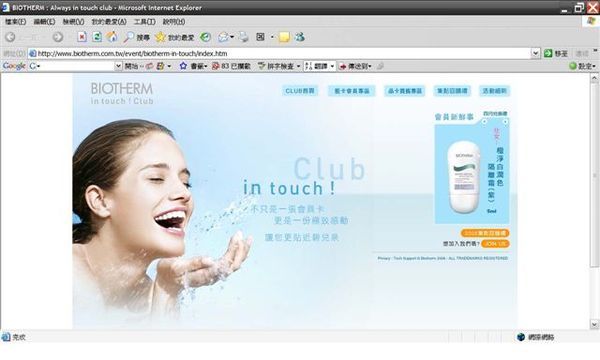Viewport: 600px width, 360px height.
Task: Expand the Google toolbar news icon dropdown
Action: click(x=169, y=66)
